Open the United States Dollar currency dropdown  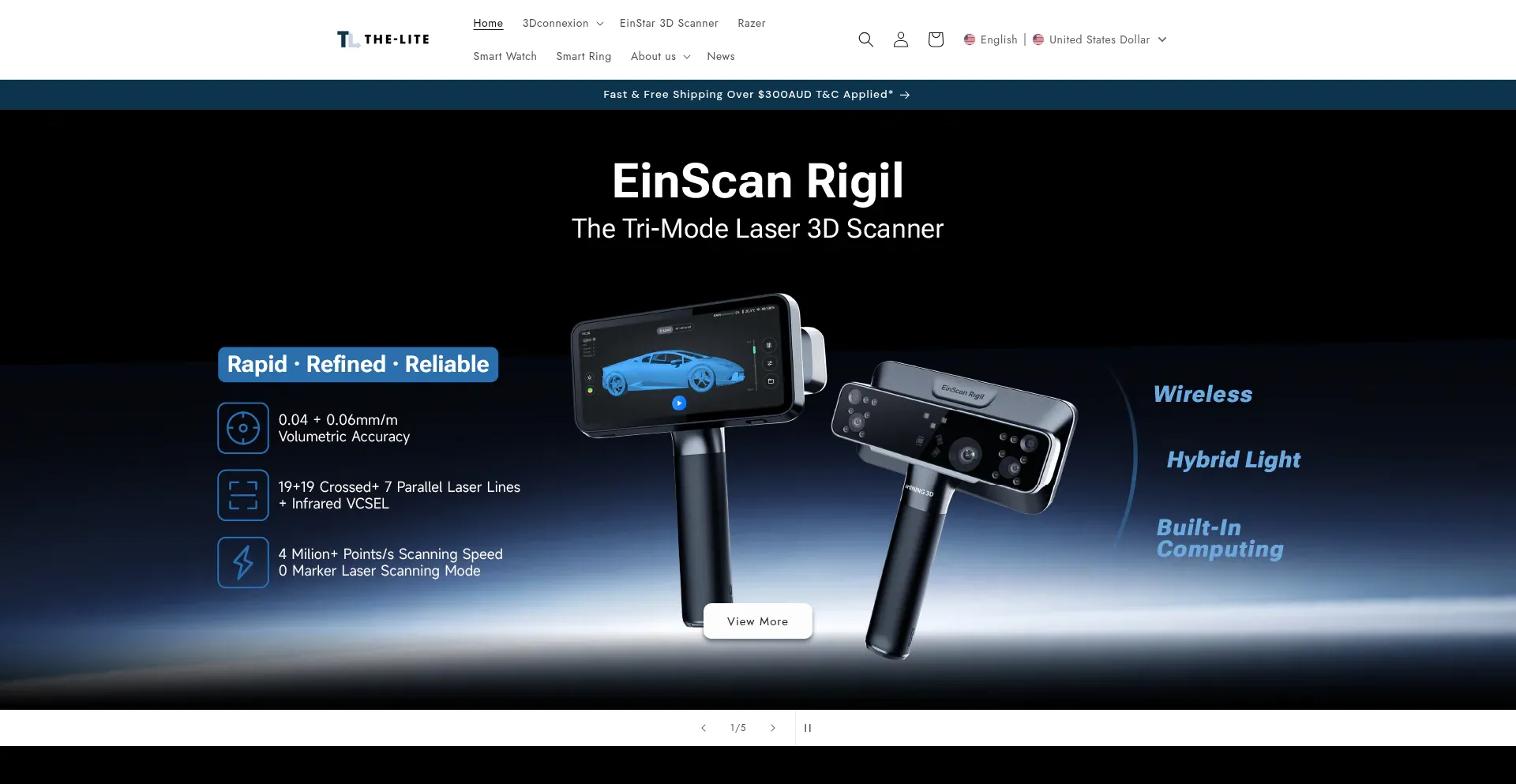1099,39
